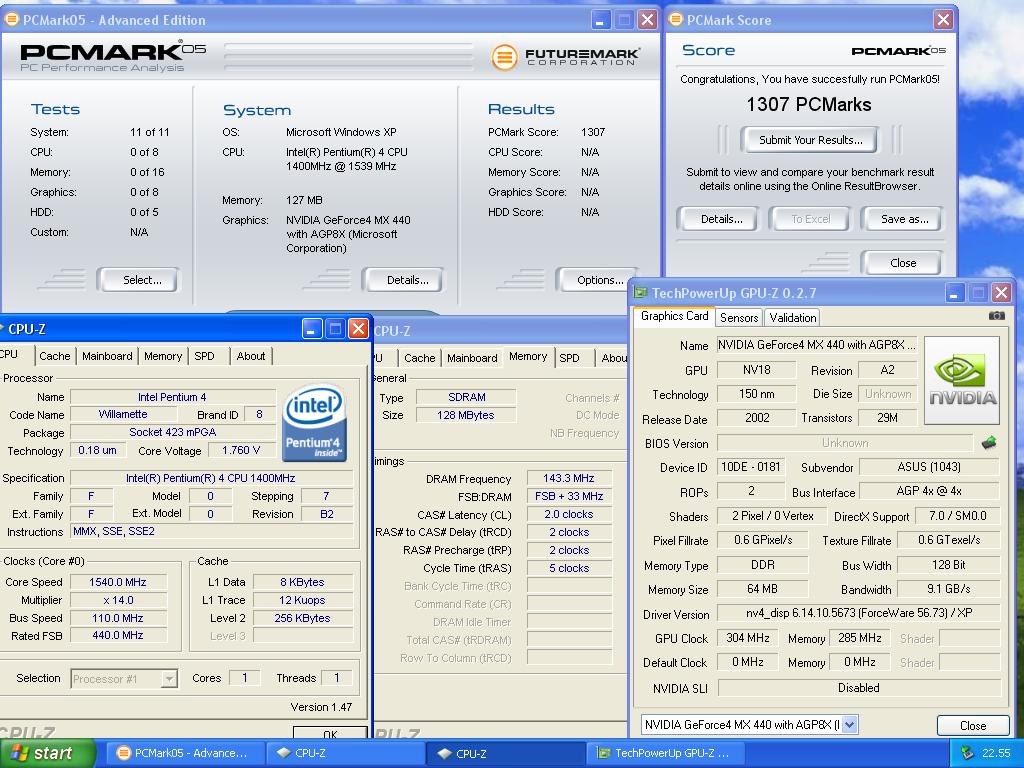The height and width of the screenshot is (768, 1024).
Task: Switch to first CPU-Z taskbar button
Action: point(346,754)
